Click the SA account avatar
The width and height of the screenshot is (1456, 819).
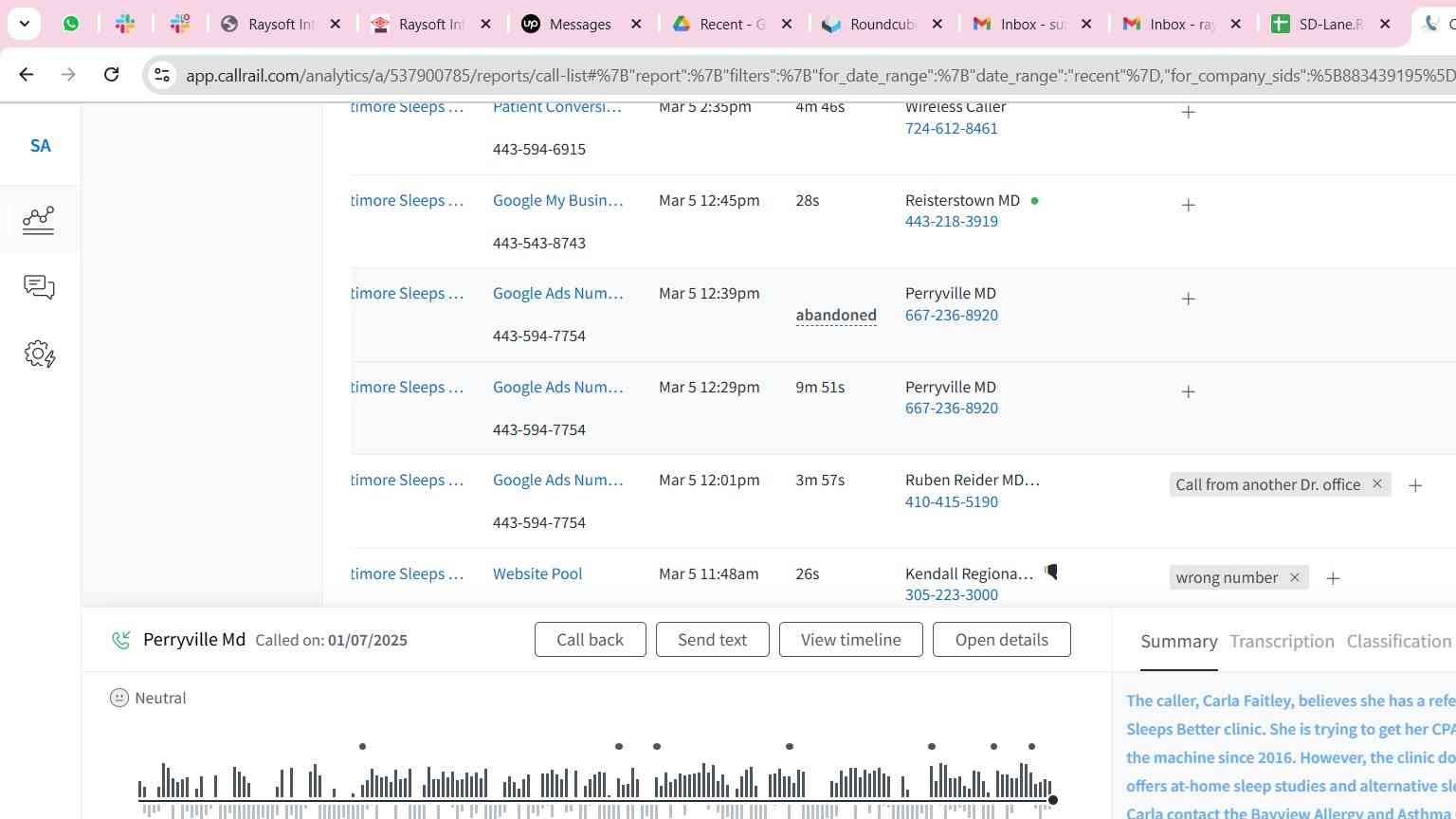(40, 146)
